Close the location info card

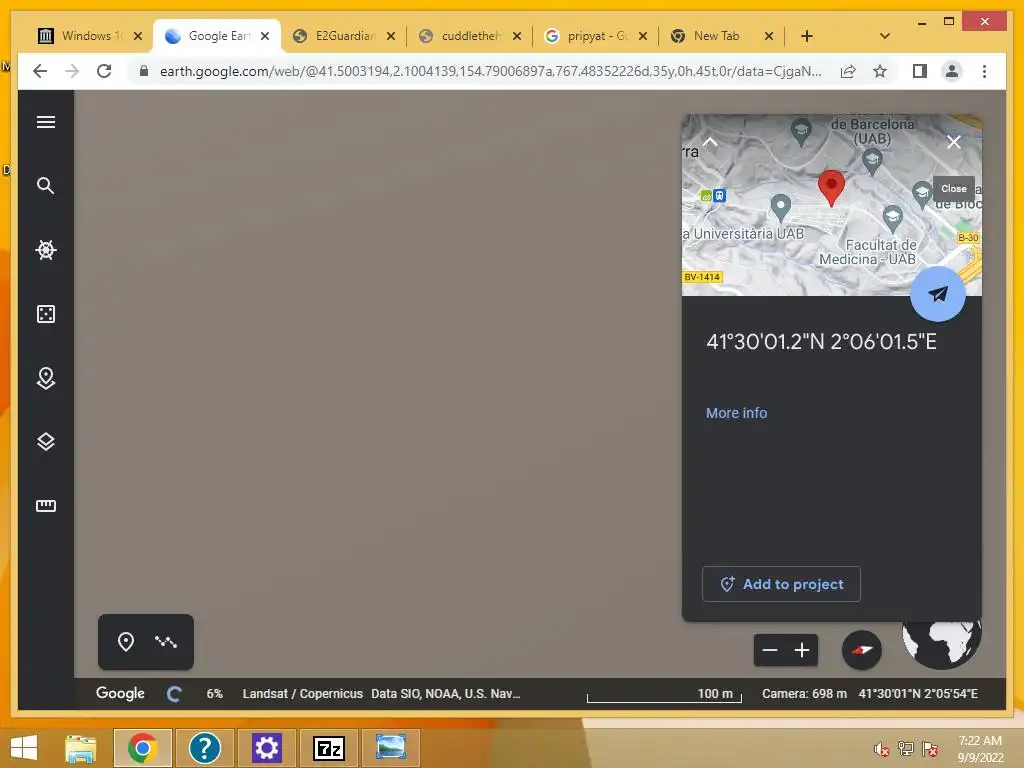pos(953,142)
